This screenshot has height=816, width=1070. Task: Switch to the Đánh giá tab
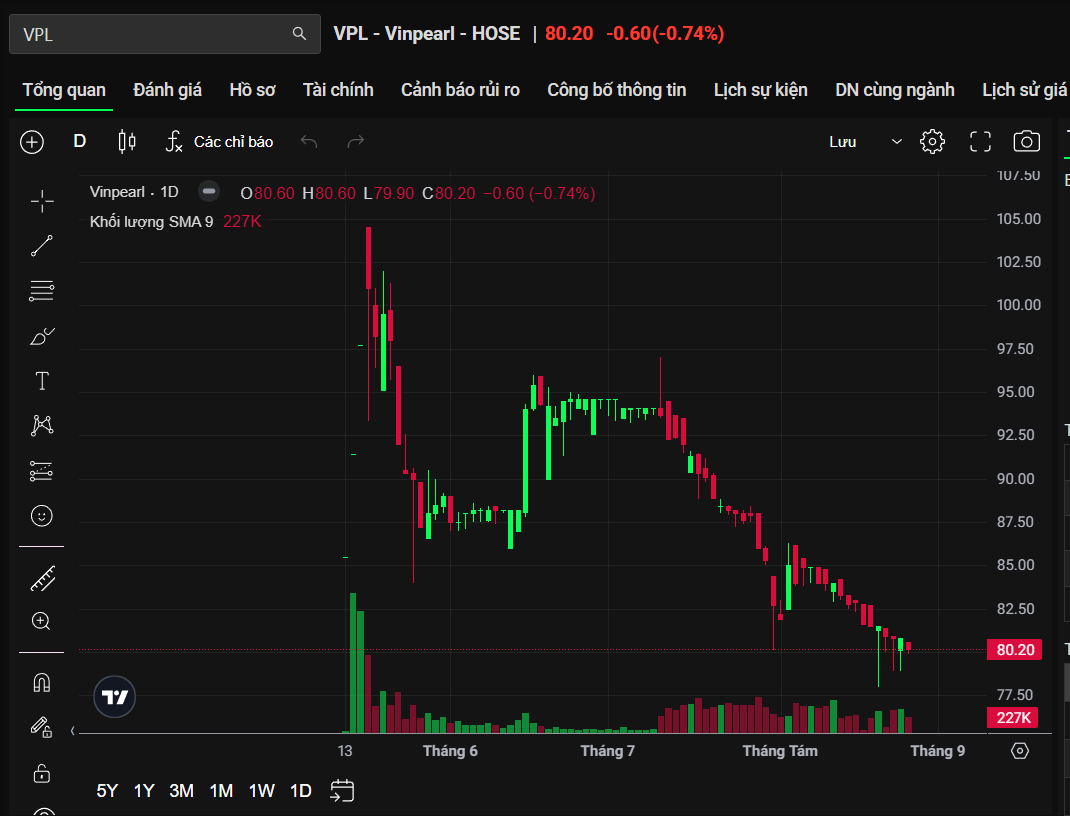[167, 90]
